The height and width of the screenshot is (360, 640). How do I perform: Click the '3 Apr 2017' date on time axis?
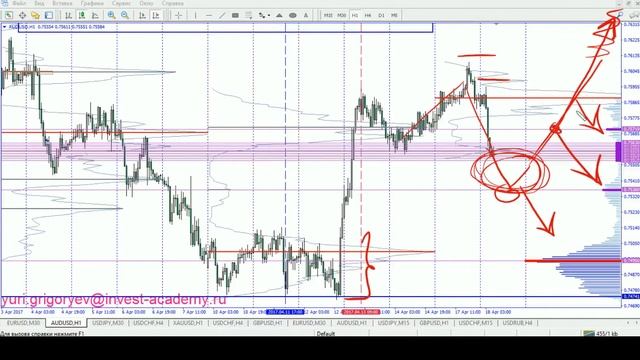tap(12, 312)
